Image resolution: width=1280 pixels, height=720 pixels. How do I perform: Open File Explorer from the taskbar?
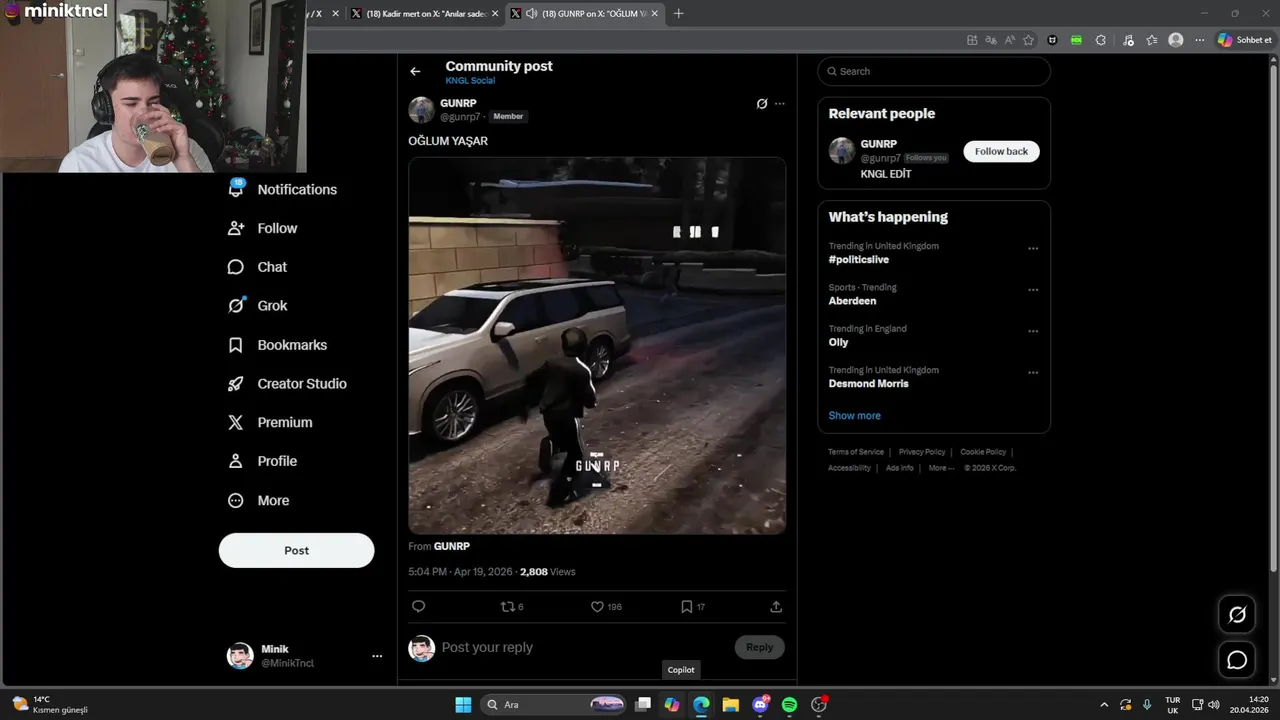tap(731, 705)
